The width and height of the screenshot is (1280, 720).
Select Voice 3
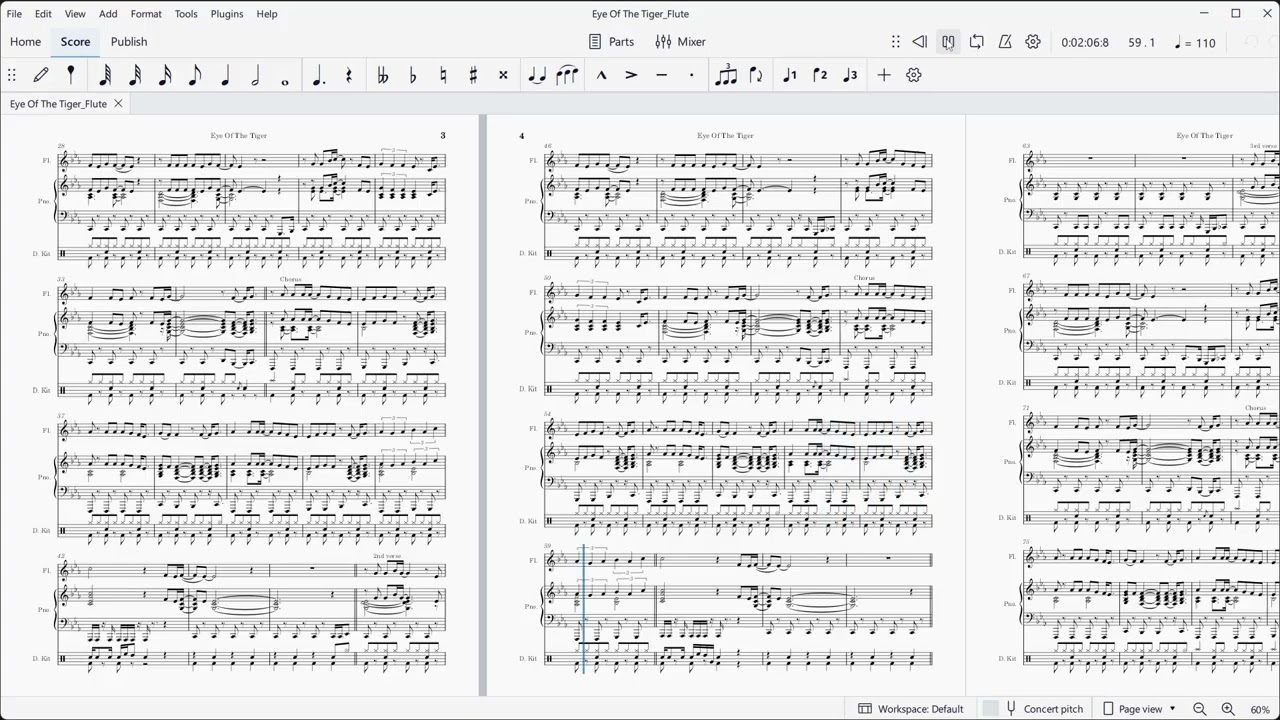pos(850,75)
